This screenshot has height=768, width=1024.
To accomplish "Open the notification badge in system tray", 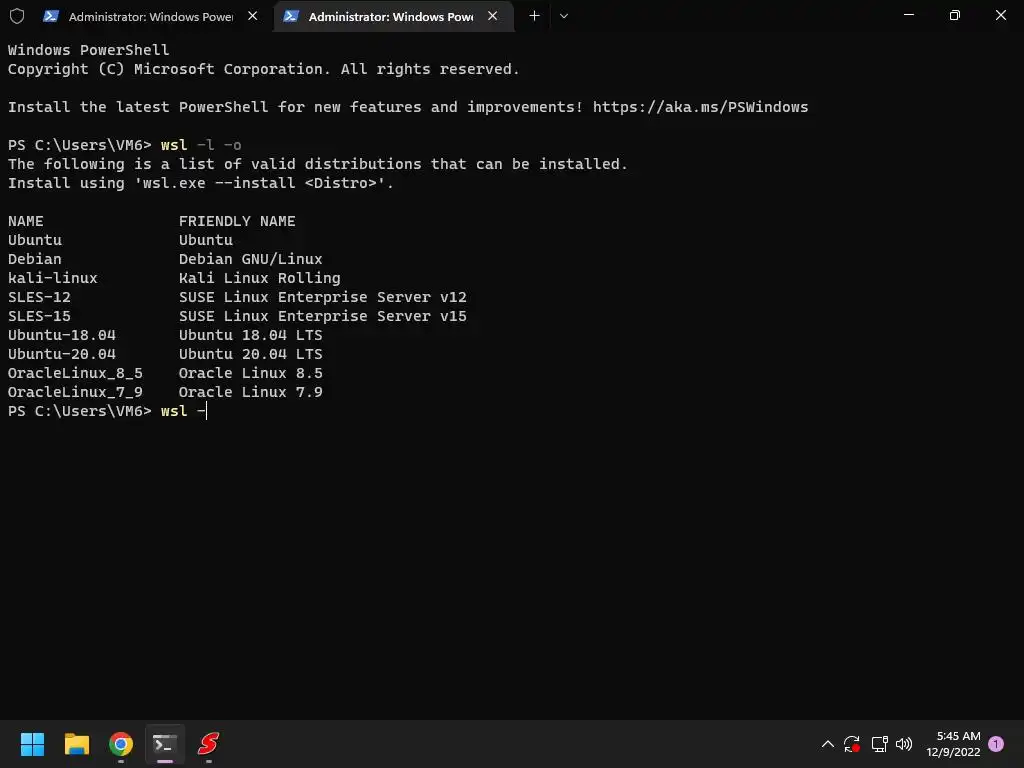I will click(x=996, y=744).
